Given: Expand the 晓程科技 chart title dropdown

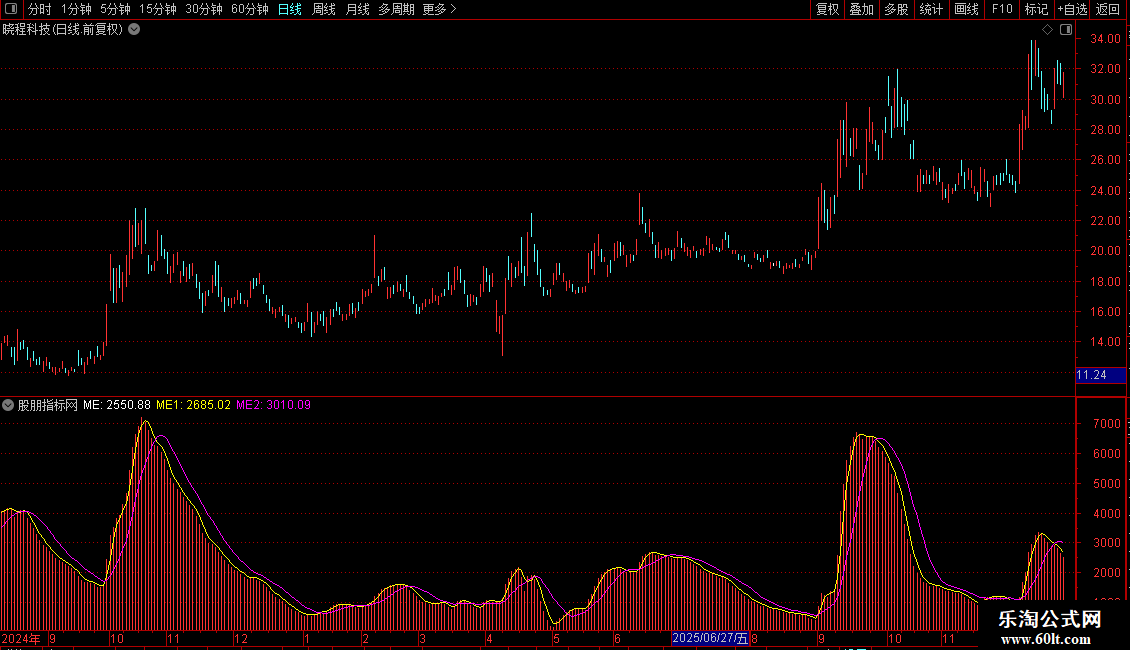Looking at the screenshot, I should coord(134,30).
